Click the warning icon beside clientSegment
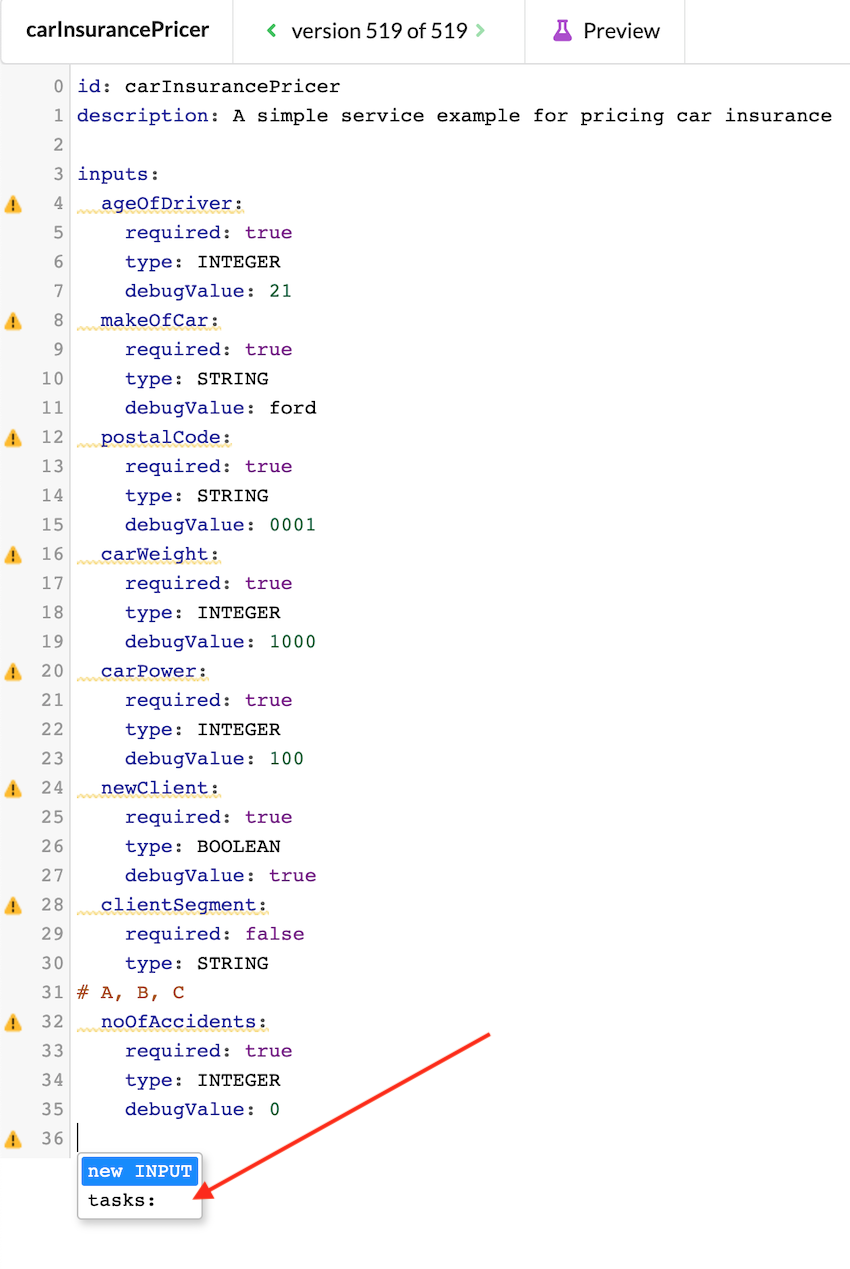 (13, 905)
